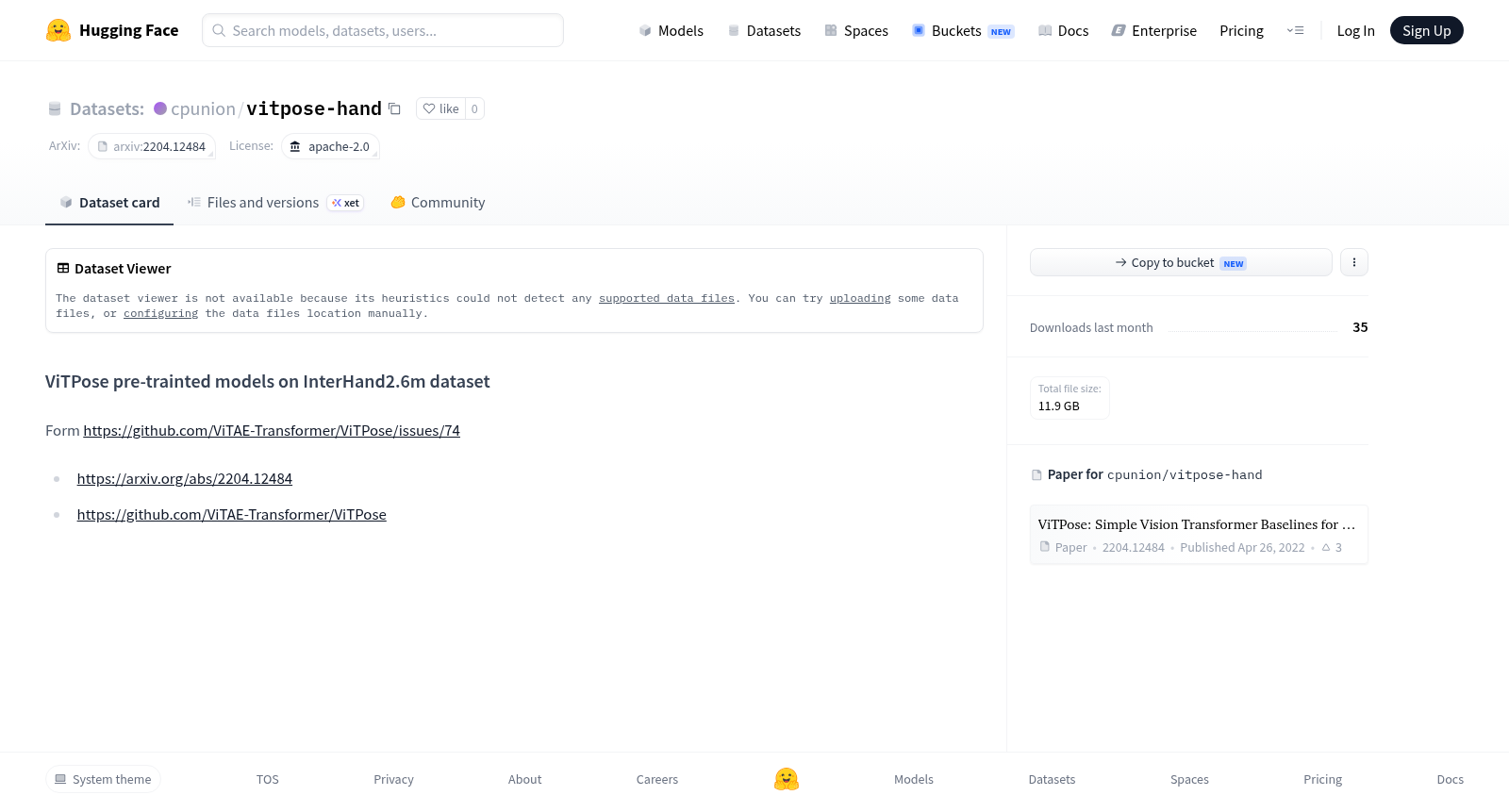Screen dimensions: 1509x812
Task: Click the like count showing 0
Action: tap(474, 108)
